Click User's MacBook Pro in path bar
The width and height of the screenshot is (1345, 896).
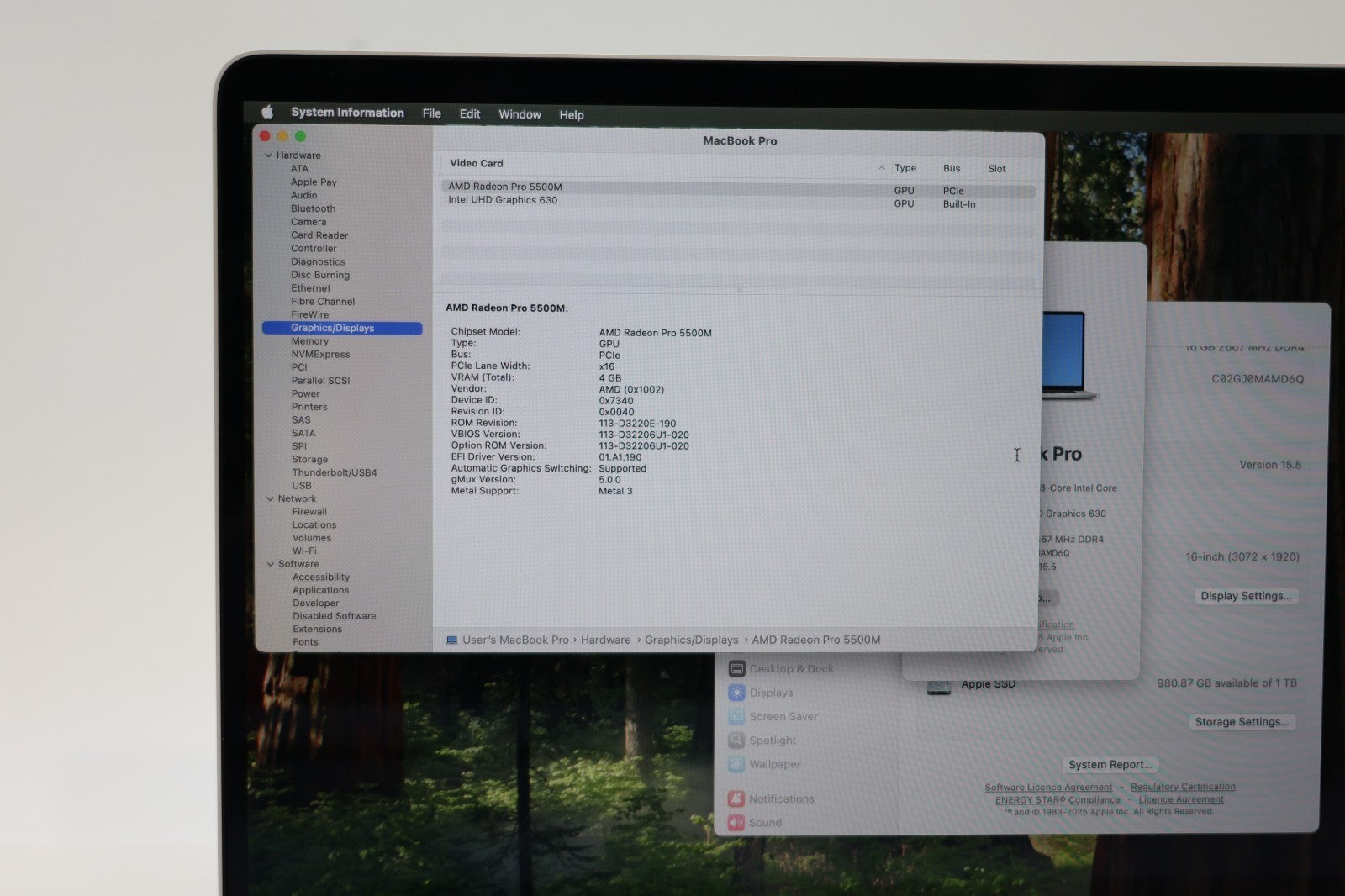[515, 640]
